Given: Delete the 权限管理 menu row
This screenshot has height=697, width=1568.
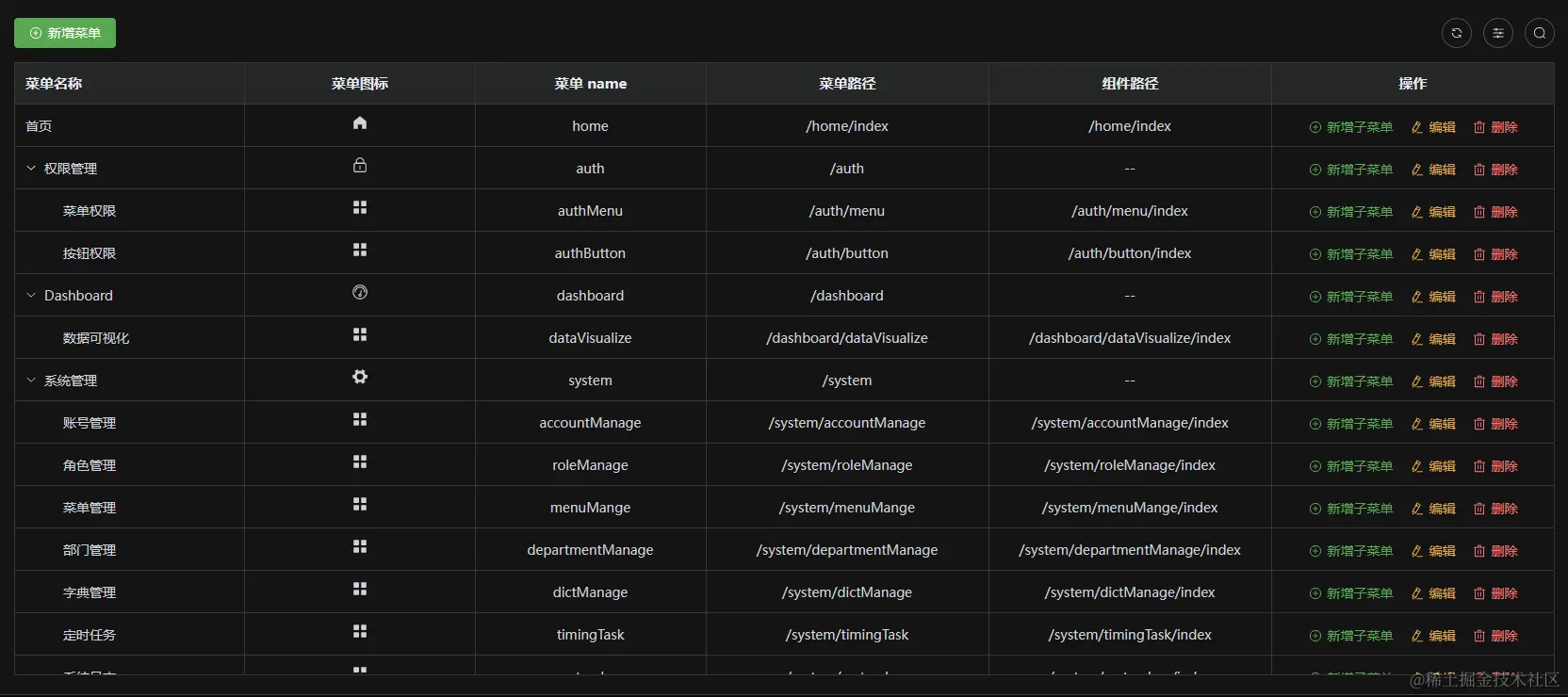Looking at the screenshot, I should click(1495, 170).
